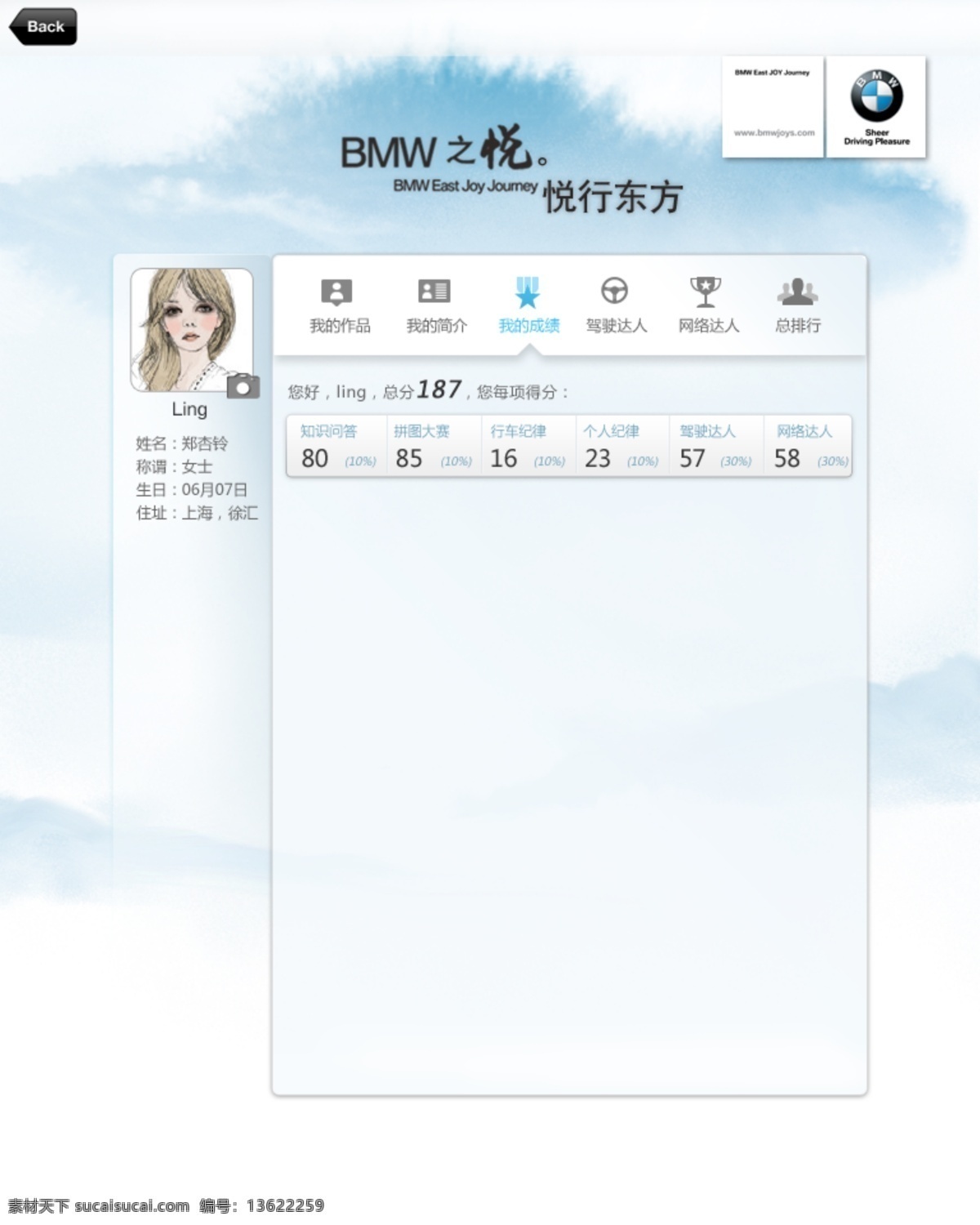Open the www.bmwjoys.com link
The height and width of the screenshot is (1225, 980).
click(x=773, y=132)
